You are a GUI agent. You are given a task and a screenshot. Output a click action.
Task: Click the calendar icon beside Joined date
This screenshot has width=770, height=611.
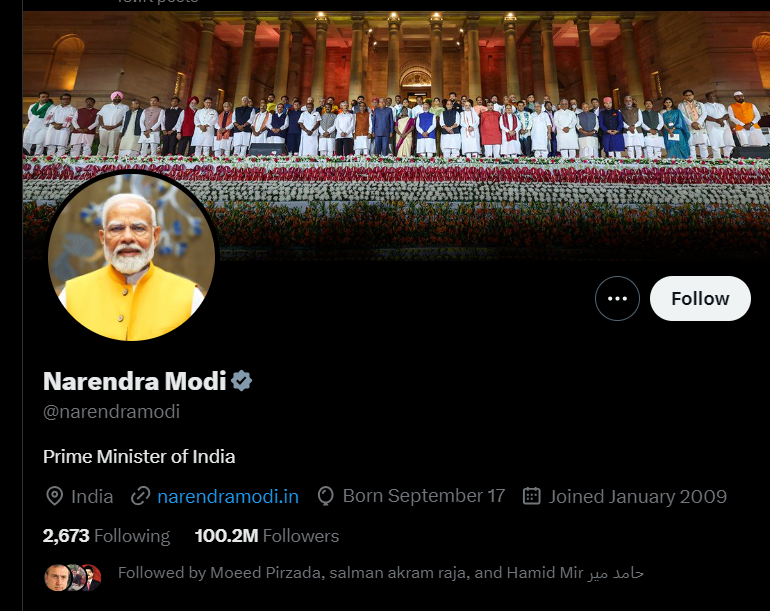[x=532, y=496]
